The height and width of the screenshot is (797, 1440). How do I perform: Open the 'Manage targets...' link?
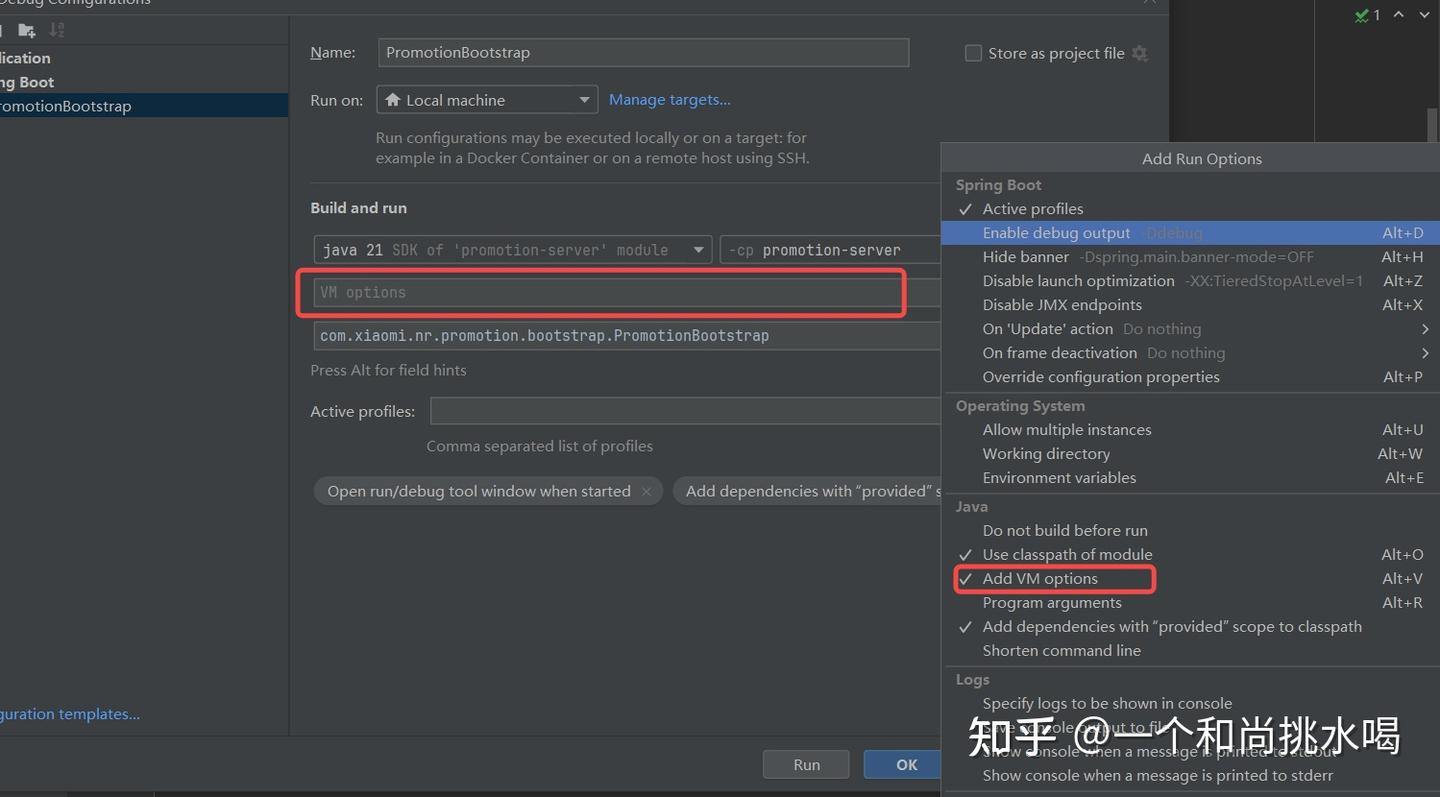click(669, 99)
